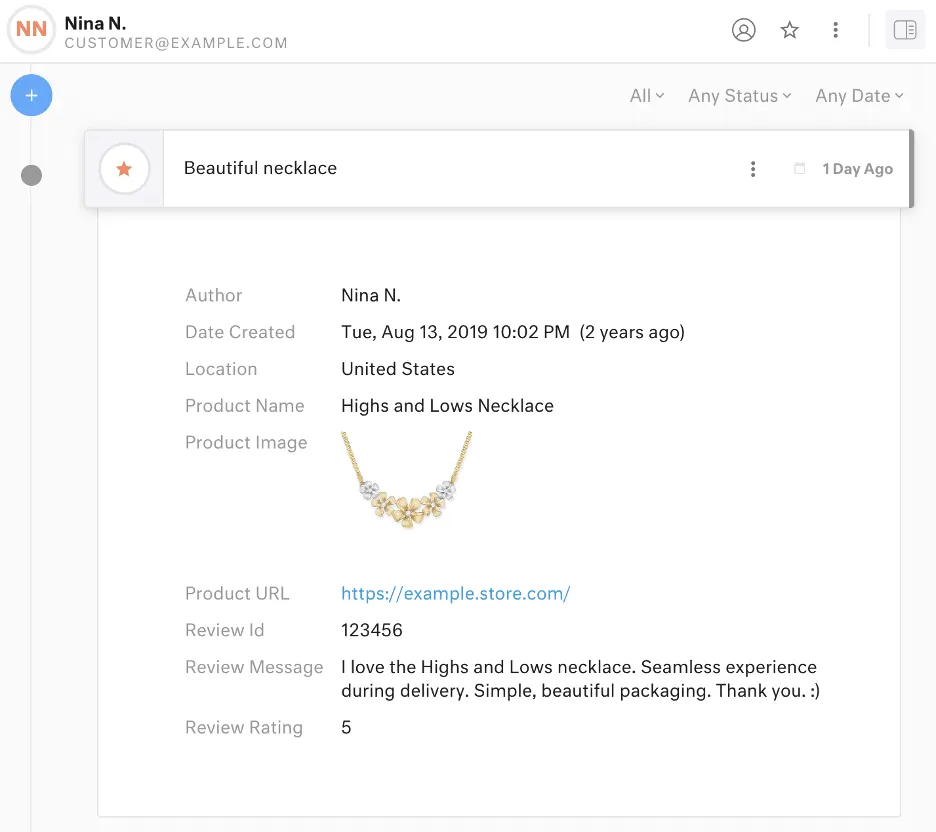Click the calendar icon beside 1 Day Ago
936x832 pixels.
coord(799,169)
